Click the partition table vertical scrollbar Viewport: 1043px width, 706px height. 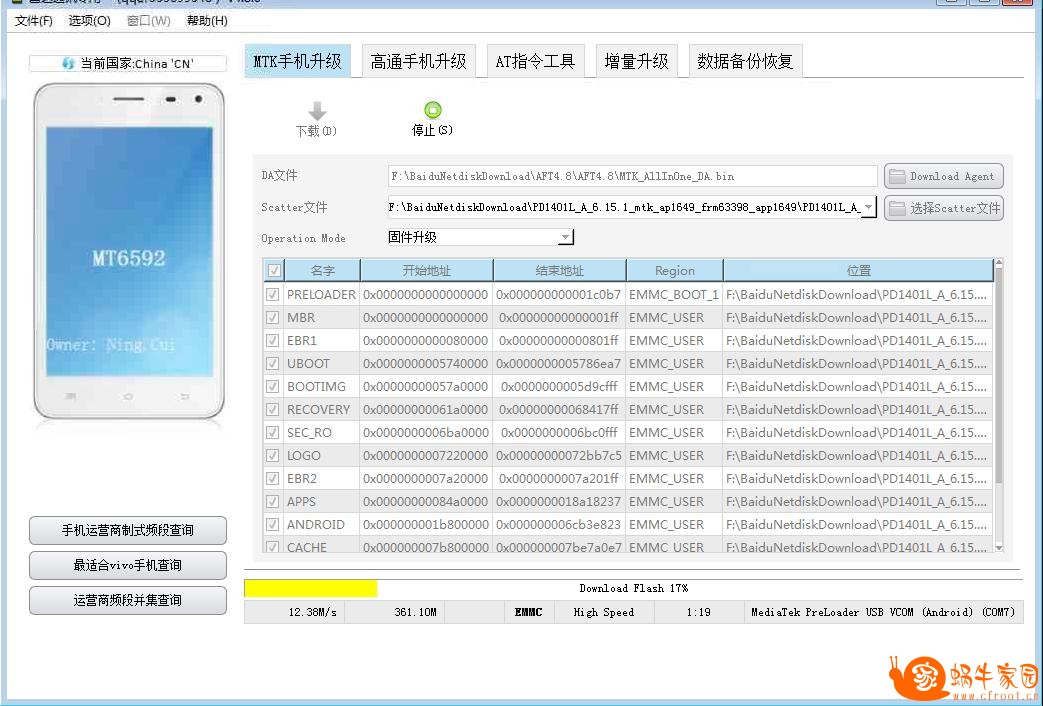(998, 406)
